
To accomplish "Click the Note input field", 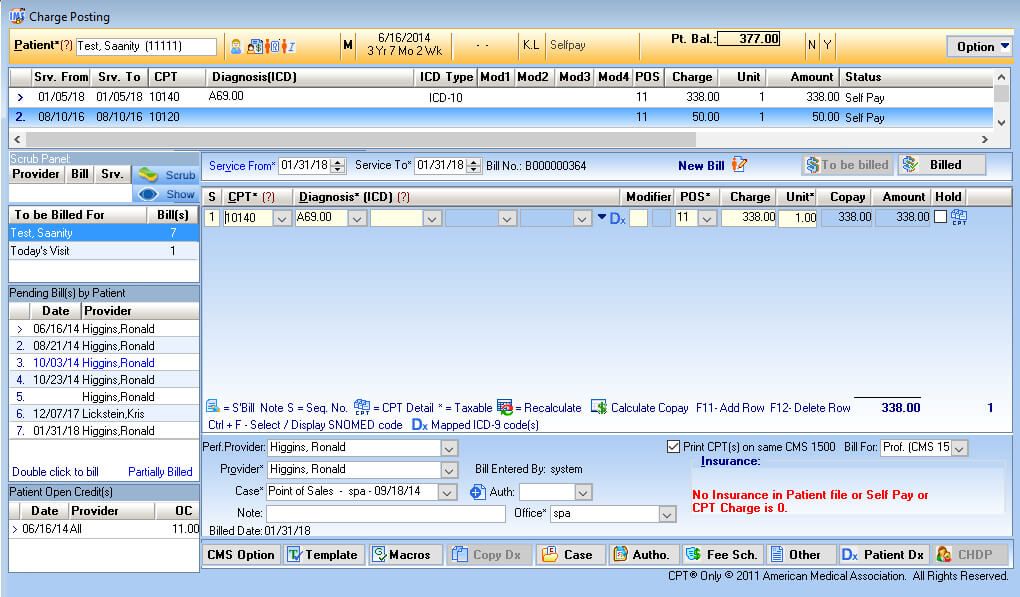I will [386, 513].
